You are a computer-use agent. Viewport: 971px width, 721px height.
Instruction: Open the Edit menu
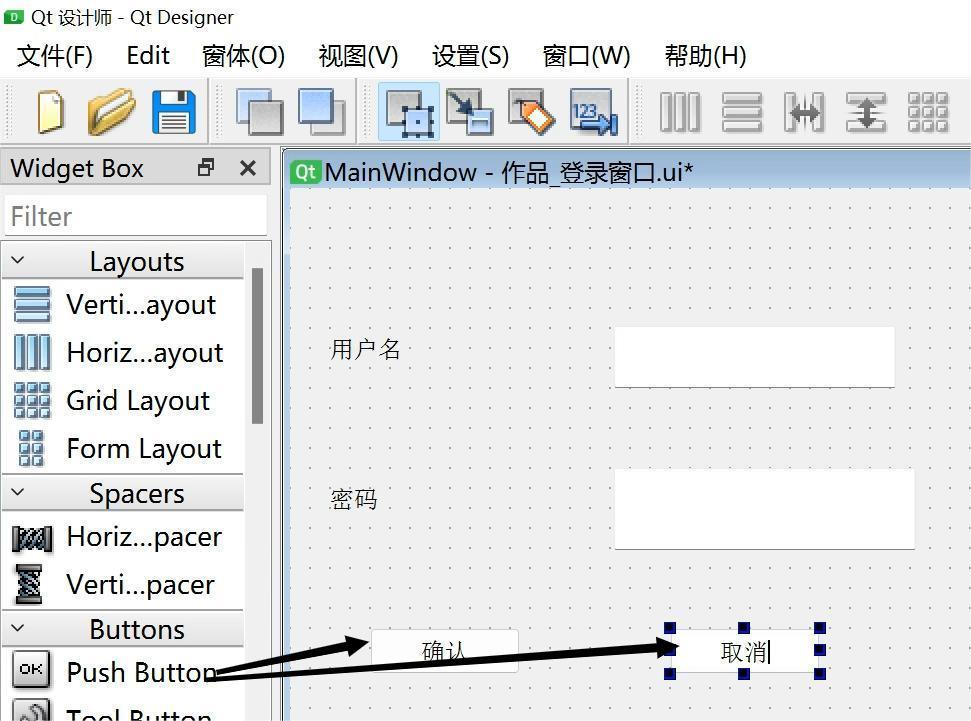pyautogui.click(x=147, y=56)
